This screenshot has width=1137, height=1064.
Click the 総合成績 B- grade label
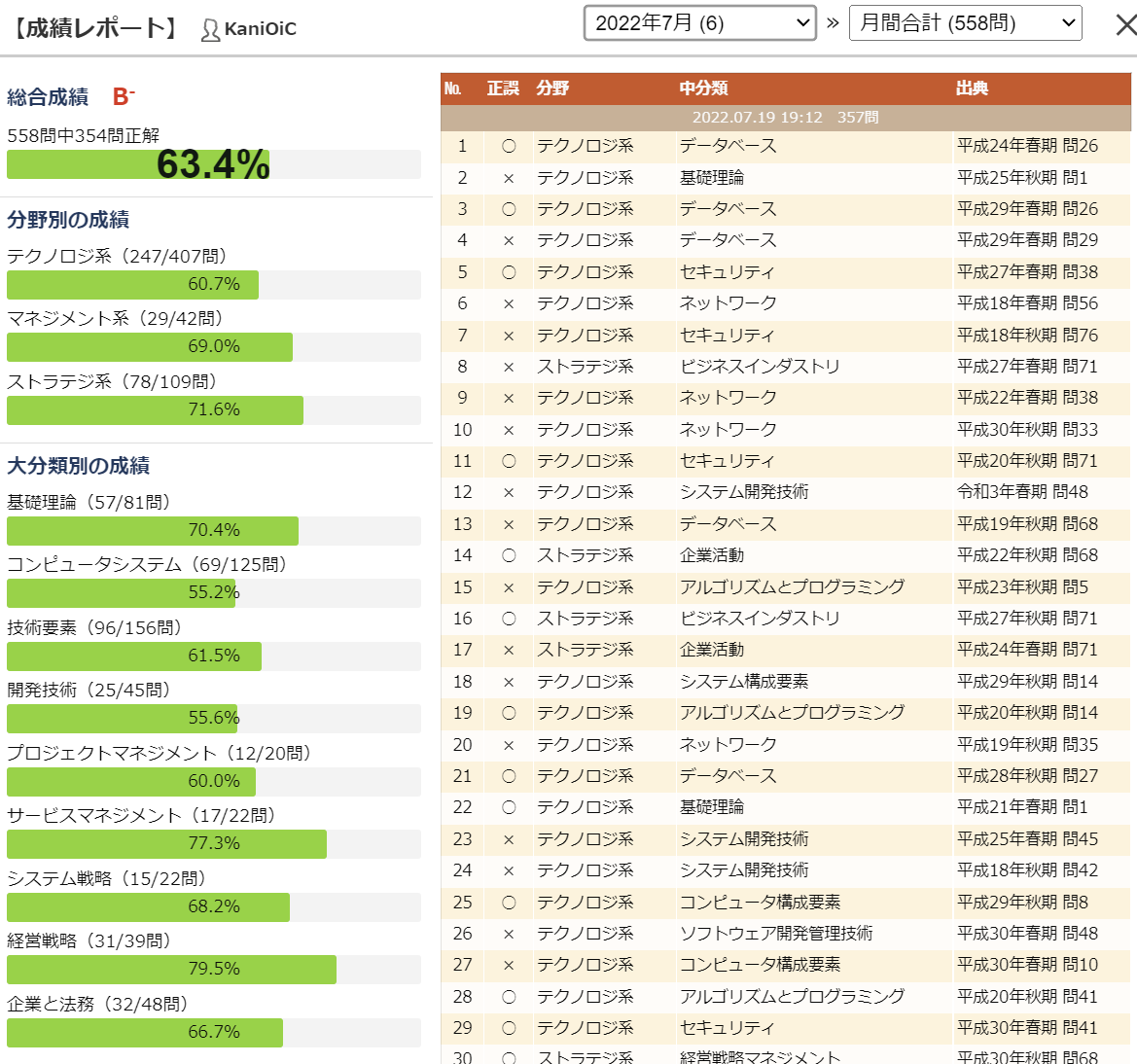[x=71, y=96]
